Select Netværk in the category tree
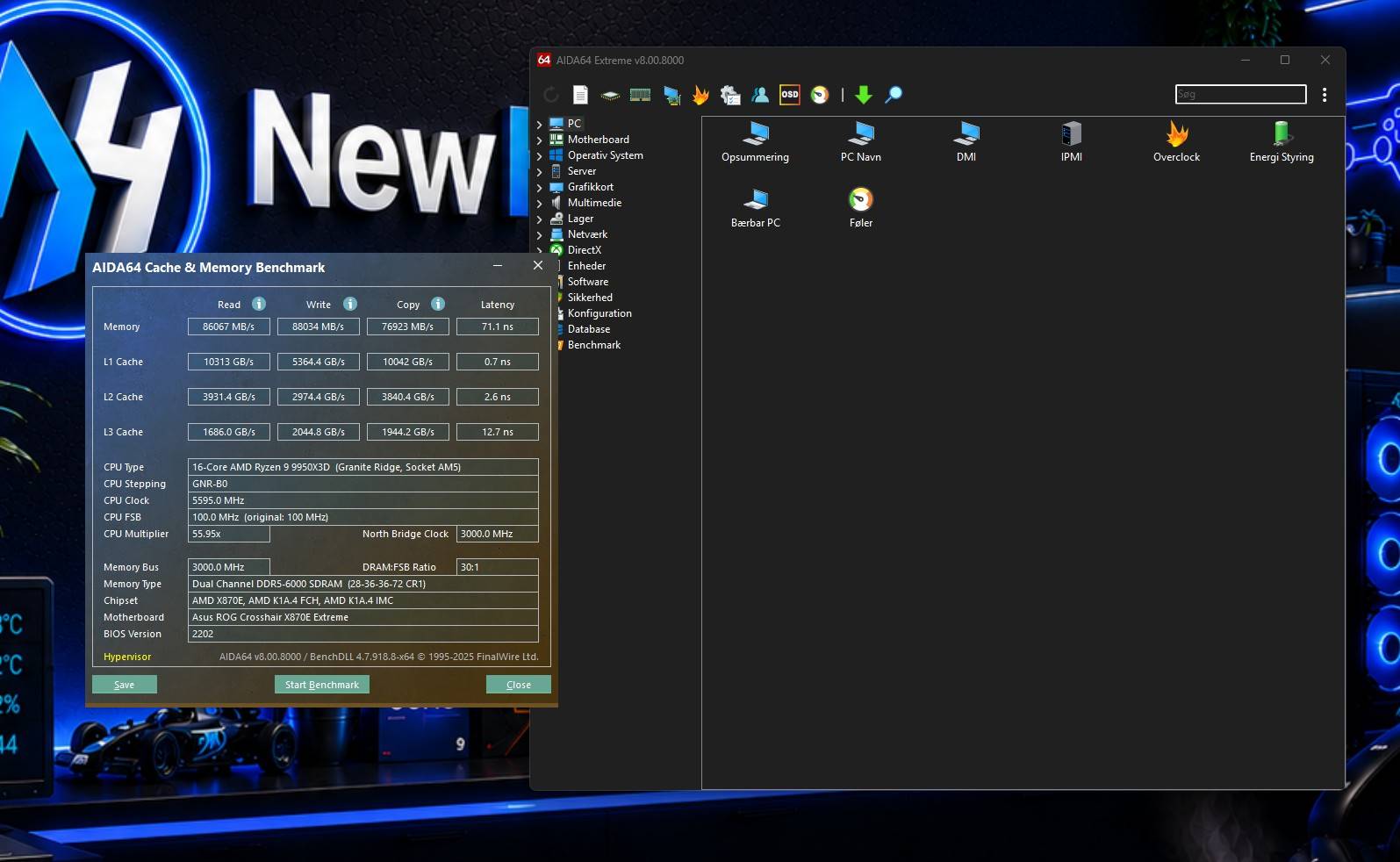The image size is (1400, 862). coord(587,234)
